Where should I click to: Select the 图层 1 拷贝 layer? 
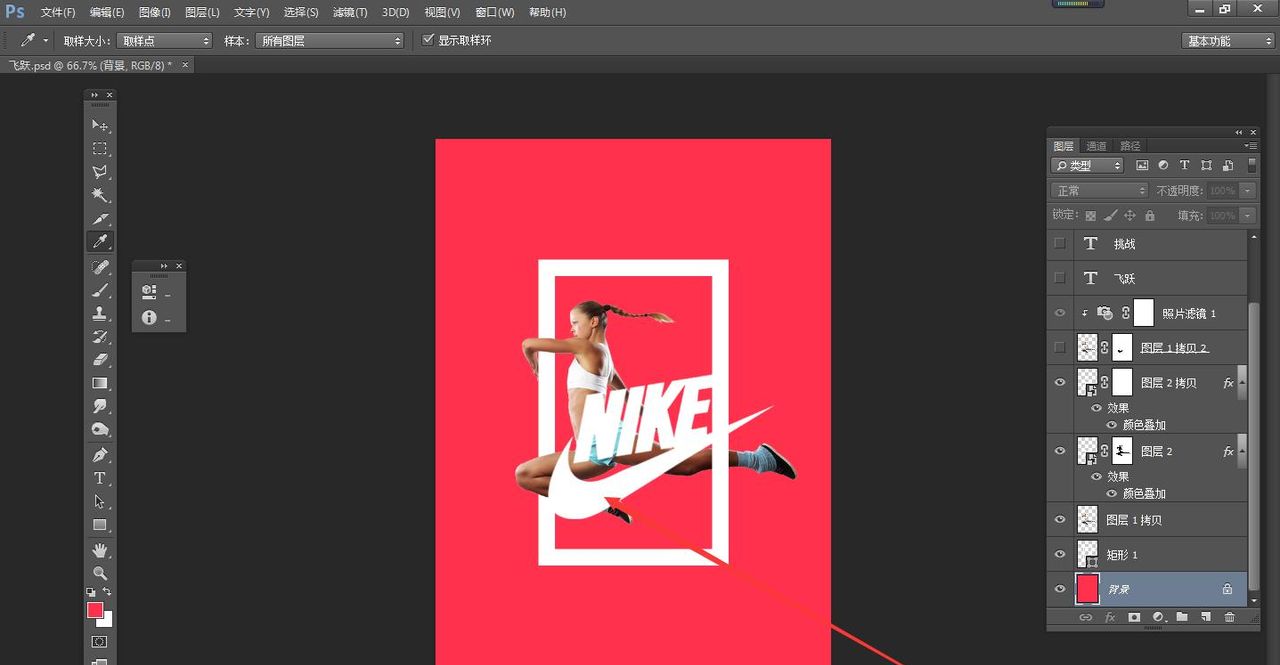pyautogui.click(x=1133, y=520)
